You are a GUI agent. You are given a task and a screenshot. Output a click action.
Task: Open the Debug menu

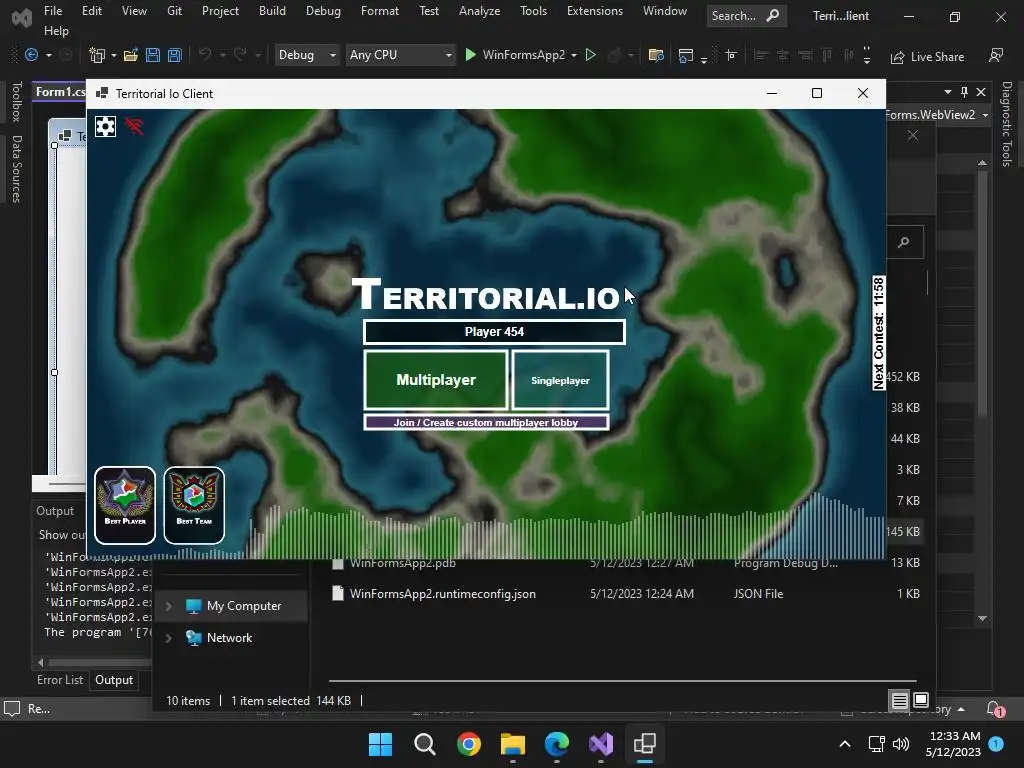pos(323,11)
